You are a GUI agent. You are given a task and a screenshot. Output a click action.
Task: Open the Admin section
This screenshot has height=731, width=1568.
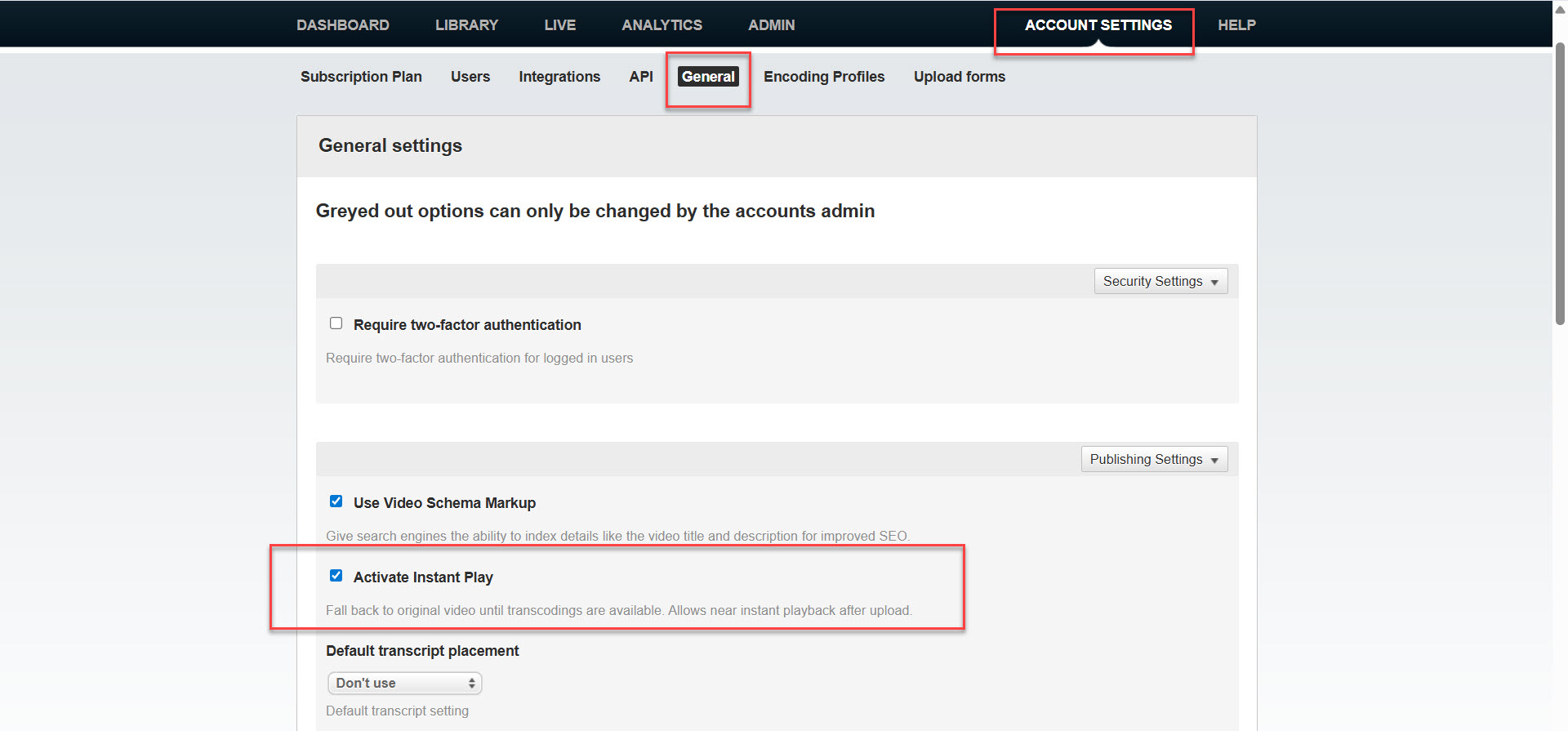point(771,25)
